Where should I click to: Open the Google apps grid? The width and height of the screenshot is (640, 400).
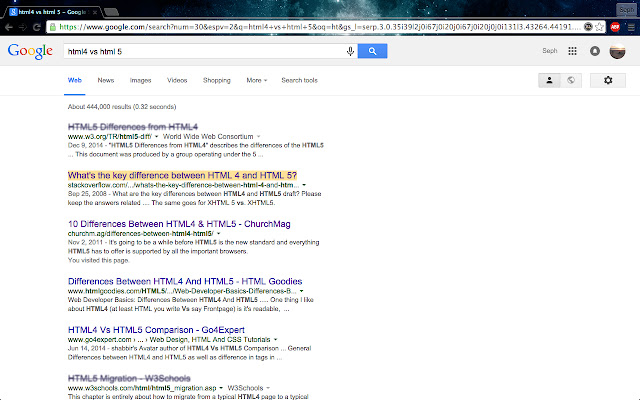[x=572, y=51]
